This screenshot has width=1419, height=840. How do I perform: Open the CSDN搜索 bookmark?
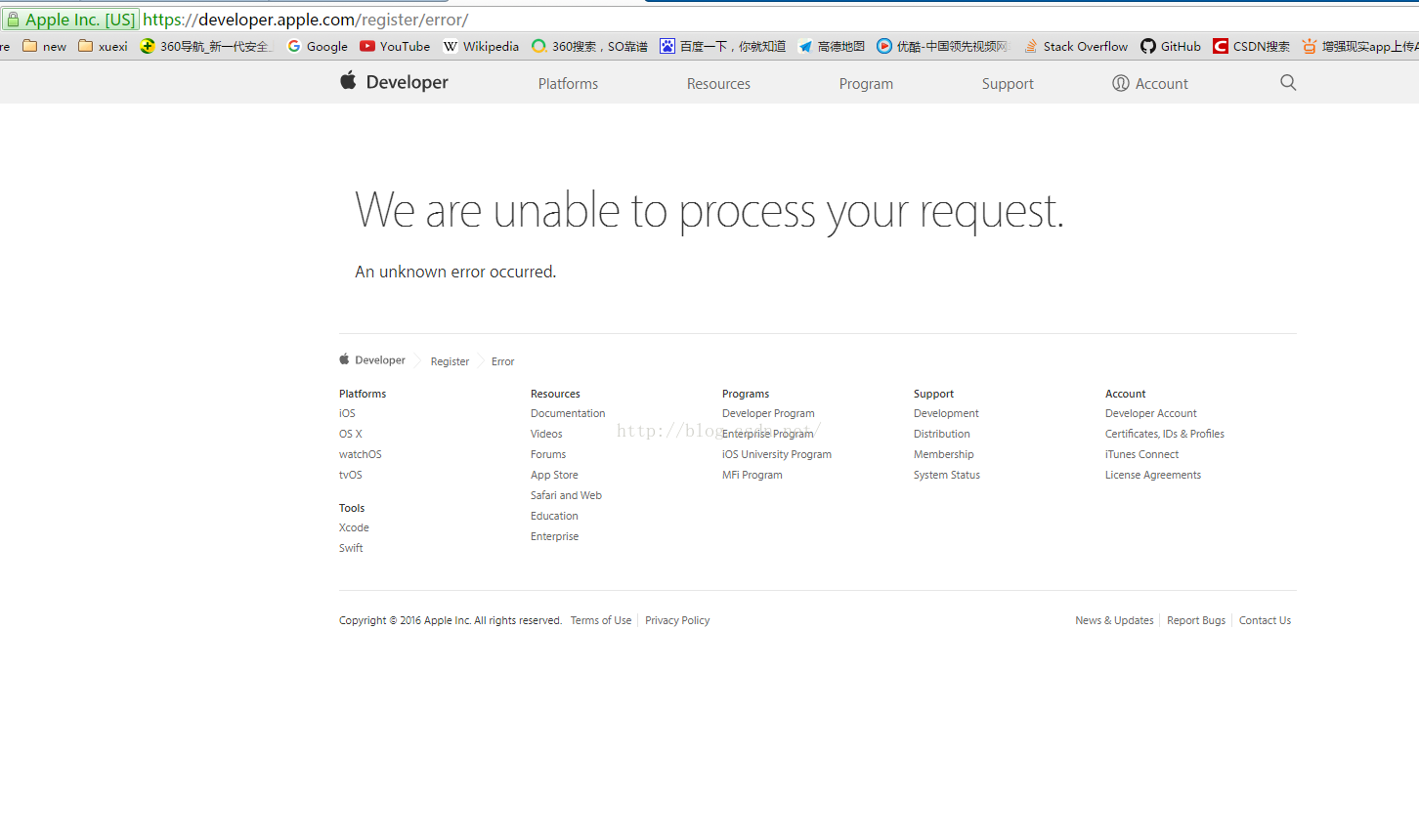coord(1252,46)
